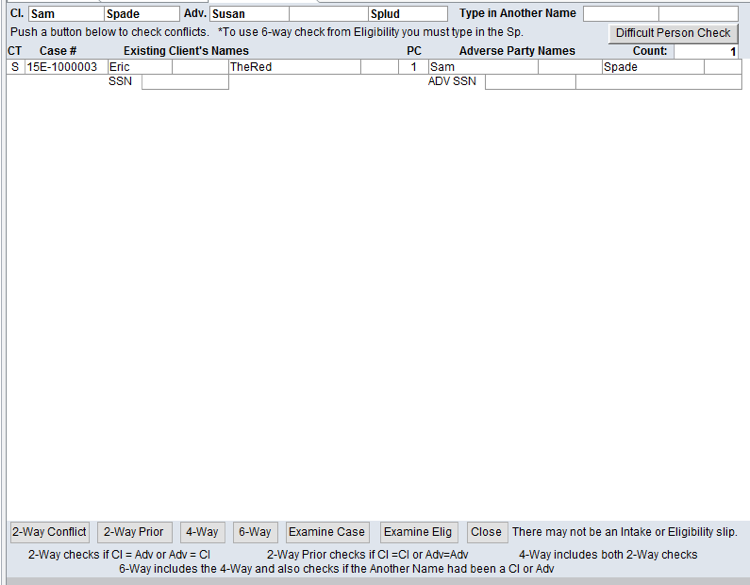Viewport: 750px width, 585px height.
Task: Click the first Type in Another Name box
Action: 620,14
